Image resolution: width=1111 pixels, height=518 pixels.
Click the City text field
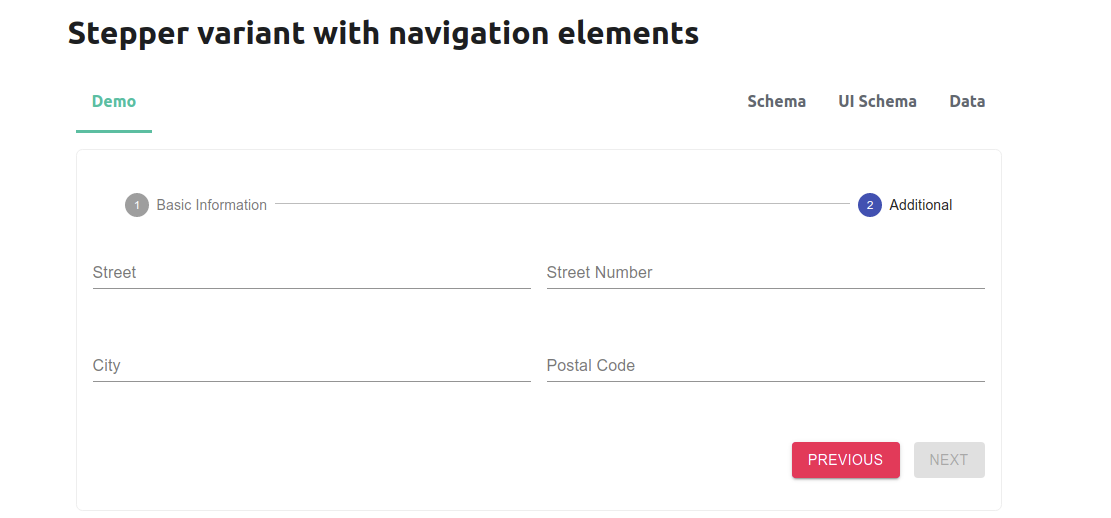pos(312,366)
